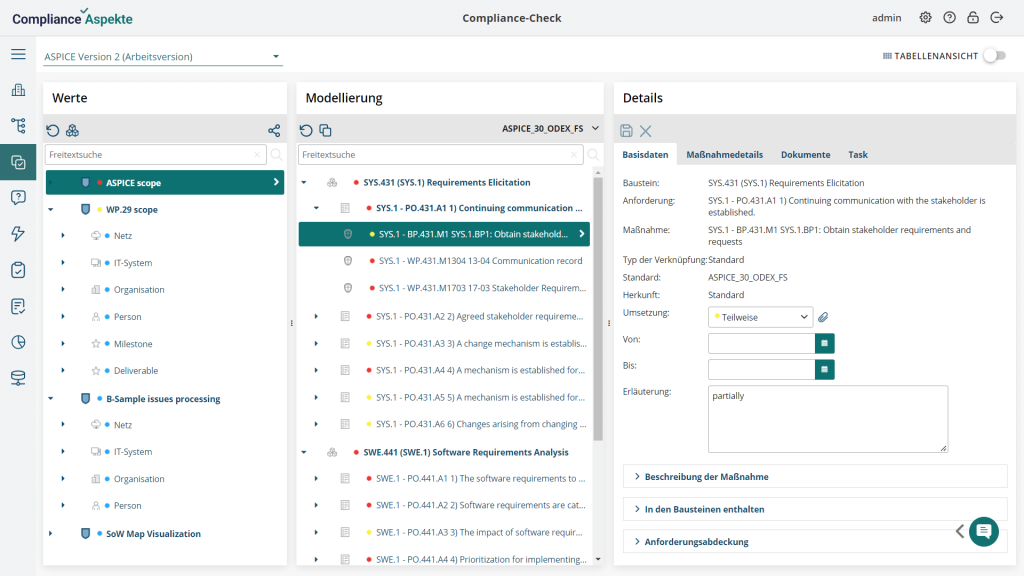Click the copy icon in the Modellierung panel
This screenshot has height=576, width=1024.
(324, 130)
